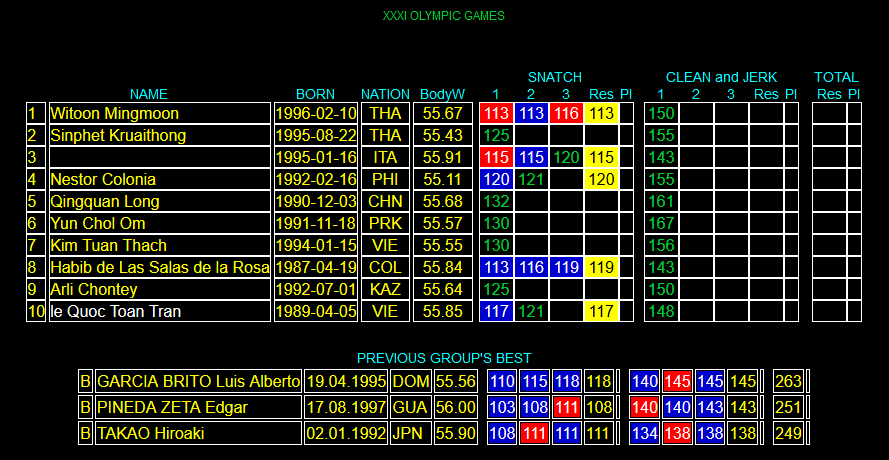Select PINEDA ZETA Edgar's red 111 snatch
This screenshot has width=889, height=460.
[567, 408]
